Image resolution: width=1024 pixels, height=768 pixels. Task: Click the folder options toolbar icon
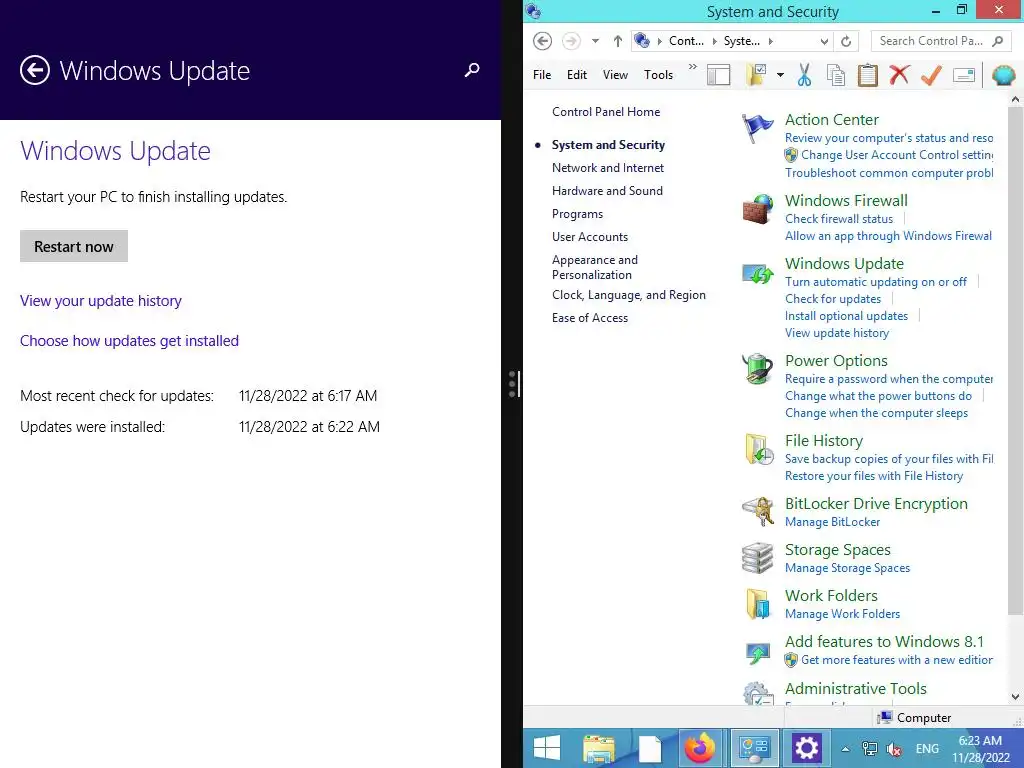757,75
